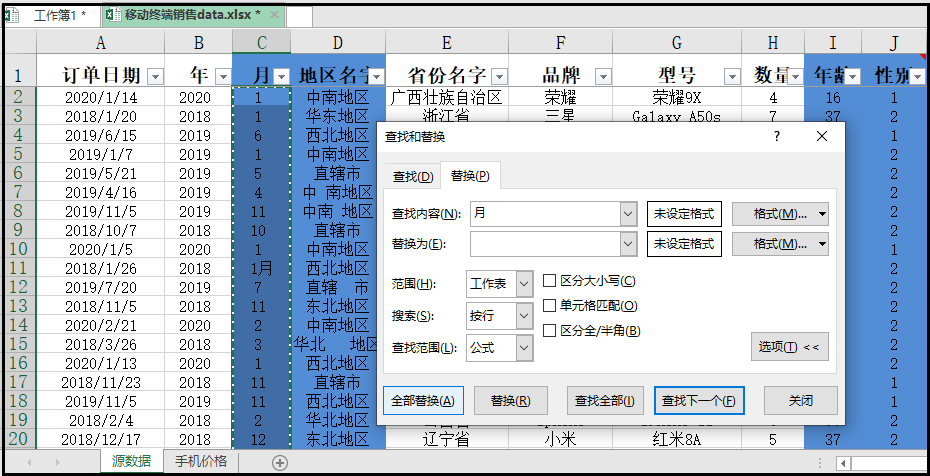Screen dimensions: 930x476
Task: Select the 移动终端销售data.xlsx workbook tab
Action: pyautogui.click(x=192, y=15)
